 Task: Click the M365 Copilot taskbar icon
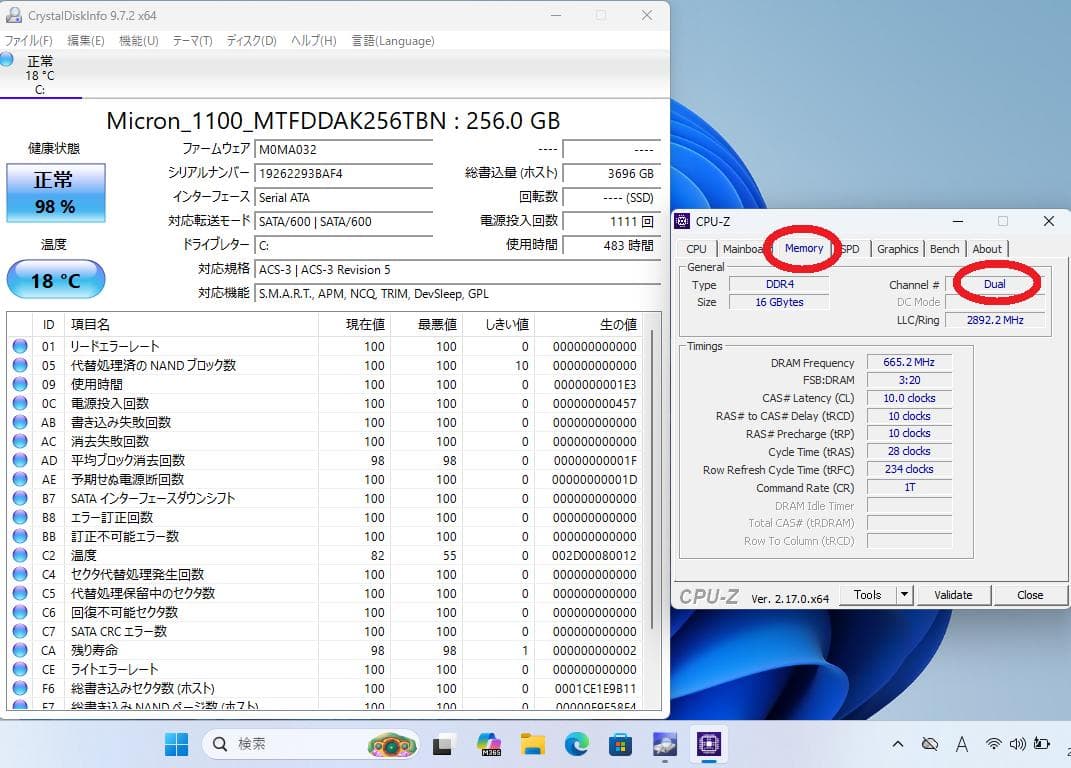click(489, 744)
